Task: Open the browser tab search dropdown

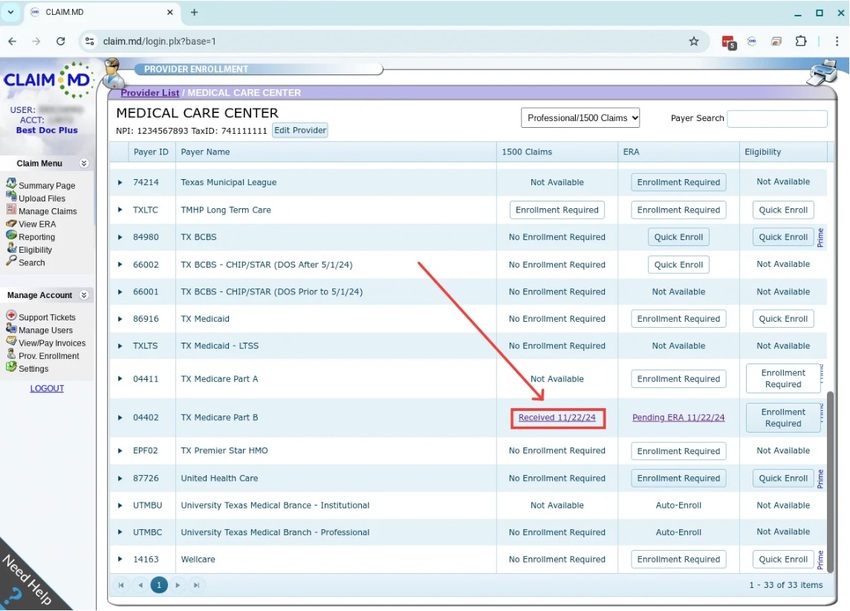Action: click(10, 12)
